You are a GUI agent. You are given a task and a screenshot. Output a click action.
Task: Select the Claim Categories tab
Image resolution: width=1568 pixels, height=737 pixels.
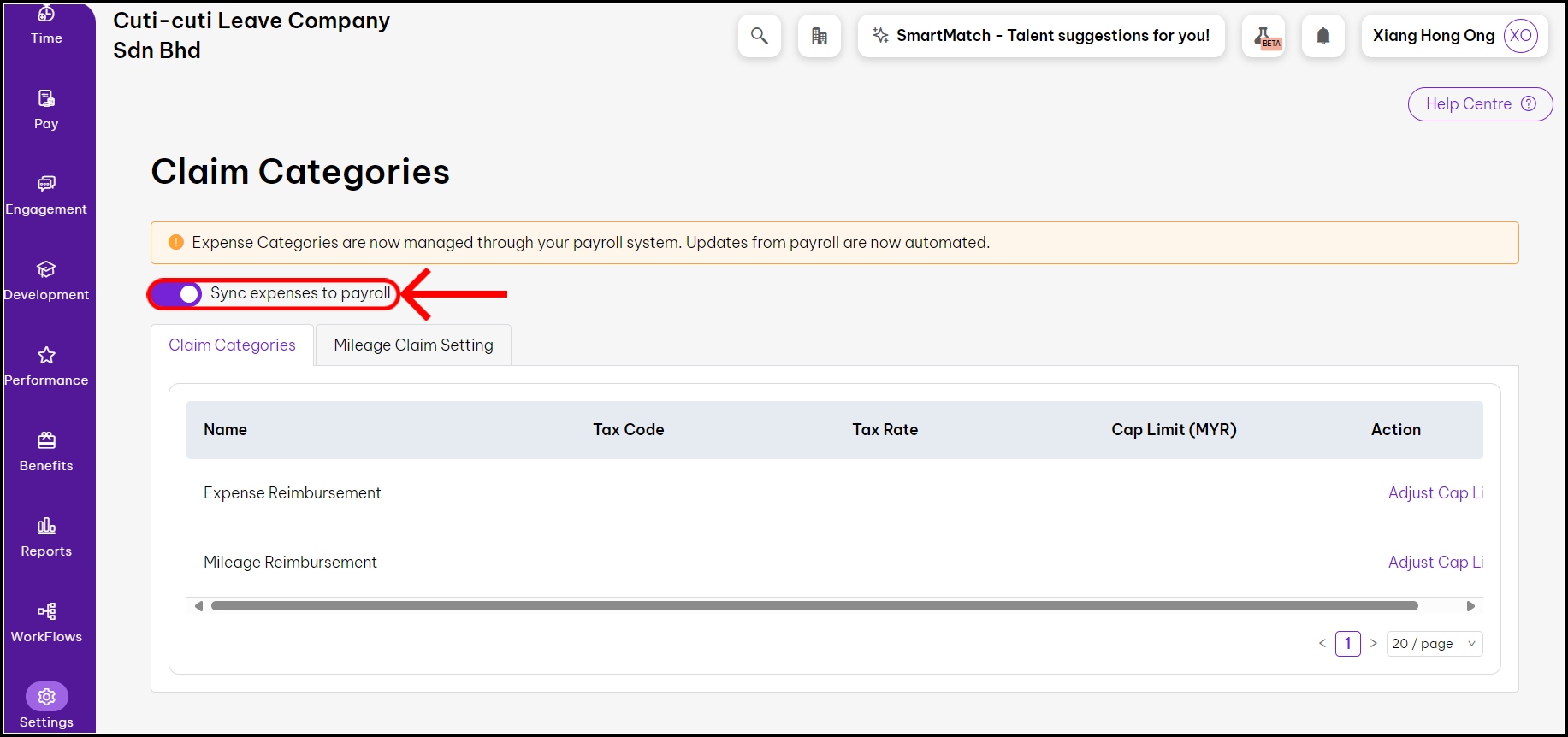coord(232,345)
